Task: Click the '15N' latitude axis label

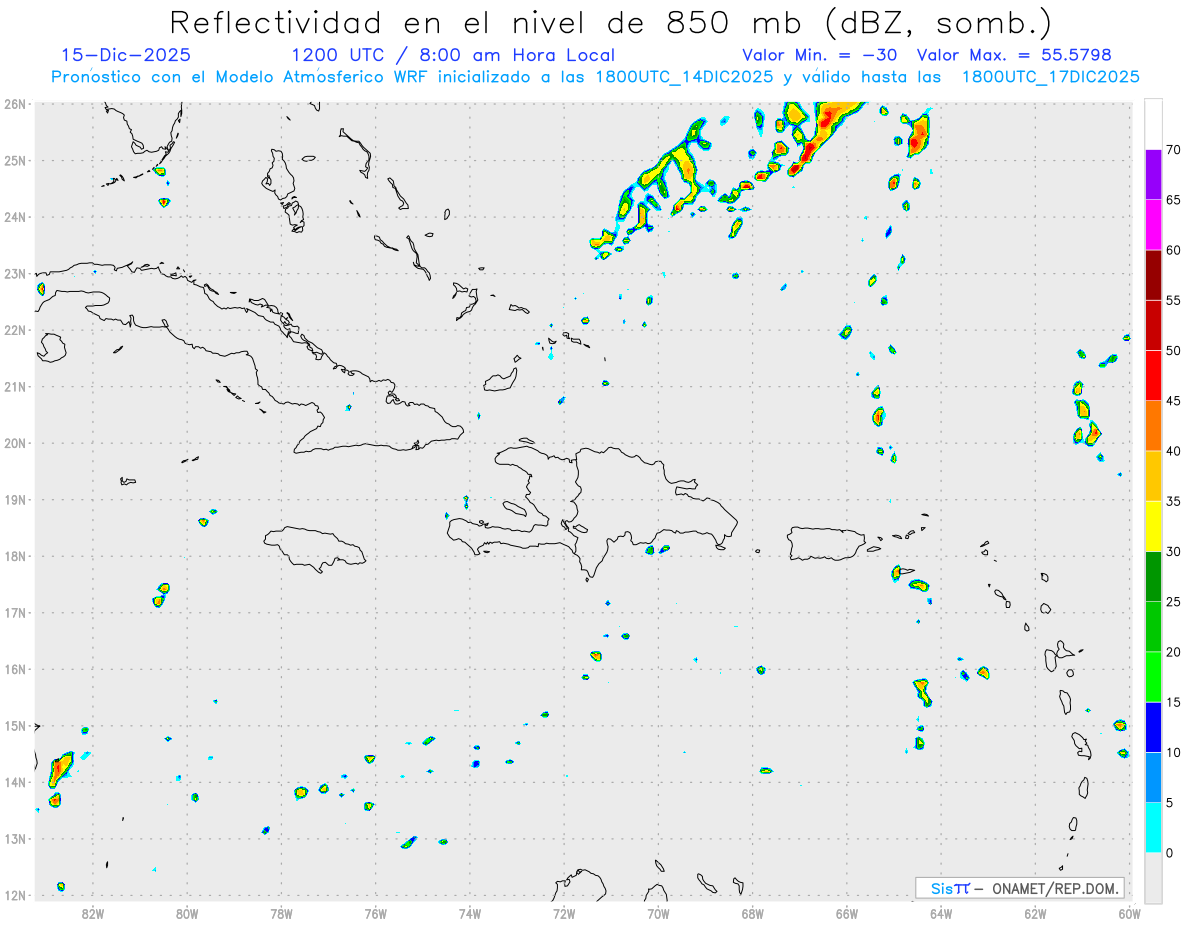Action: pos(15,726)
